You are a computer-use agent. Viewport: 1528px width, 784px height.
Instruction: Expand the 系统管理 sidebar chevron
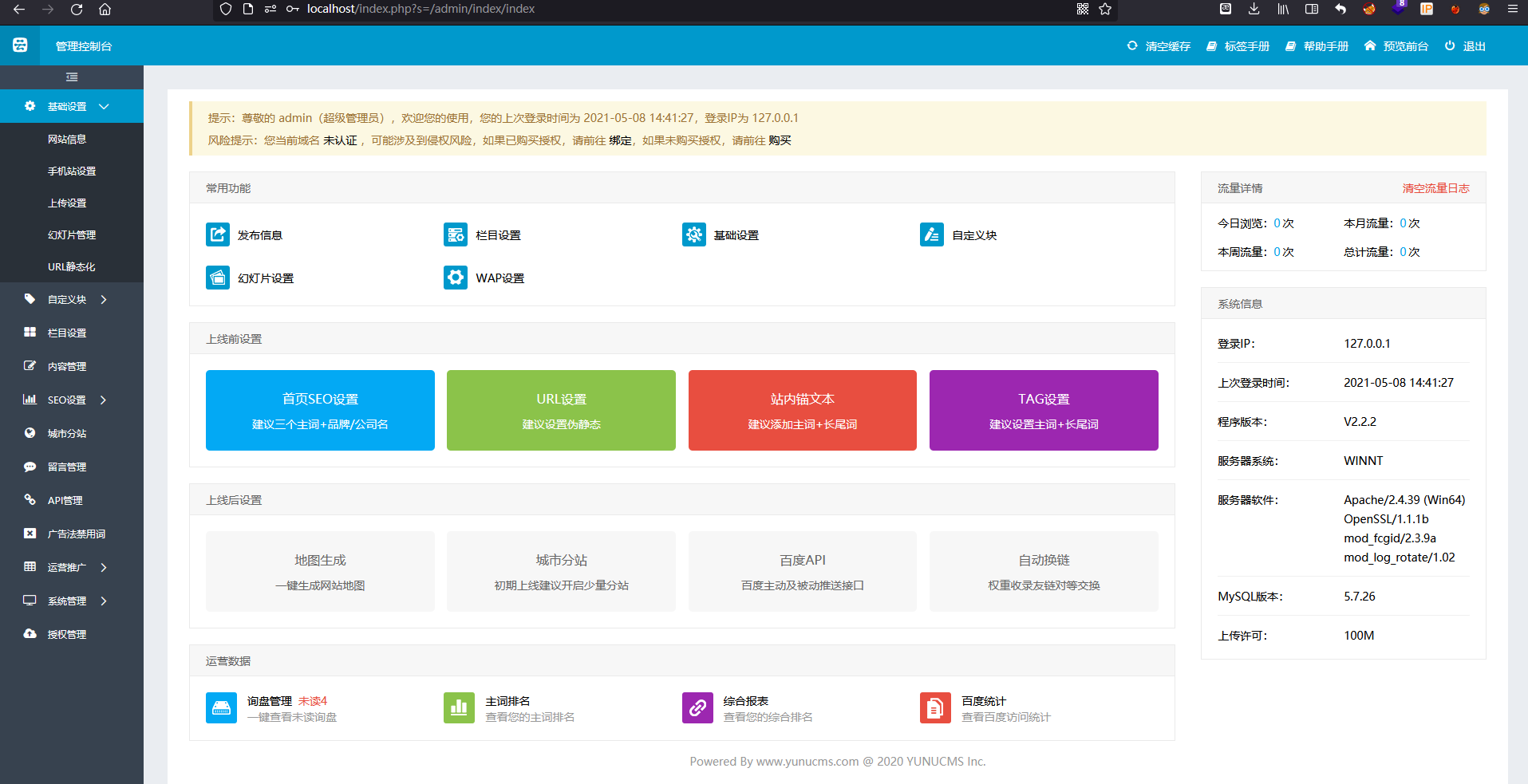click(104, 601)
